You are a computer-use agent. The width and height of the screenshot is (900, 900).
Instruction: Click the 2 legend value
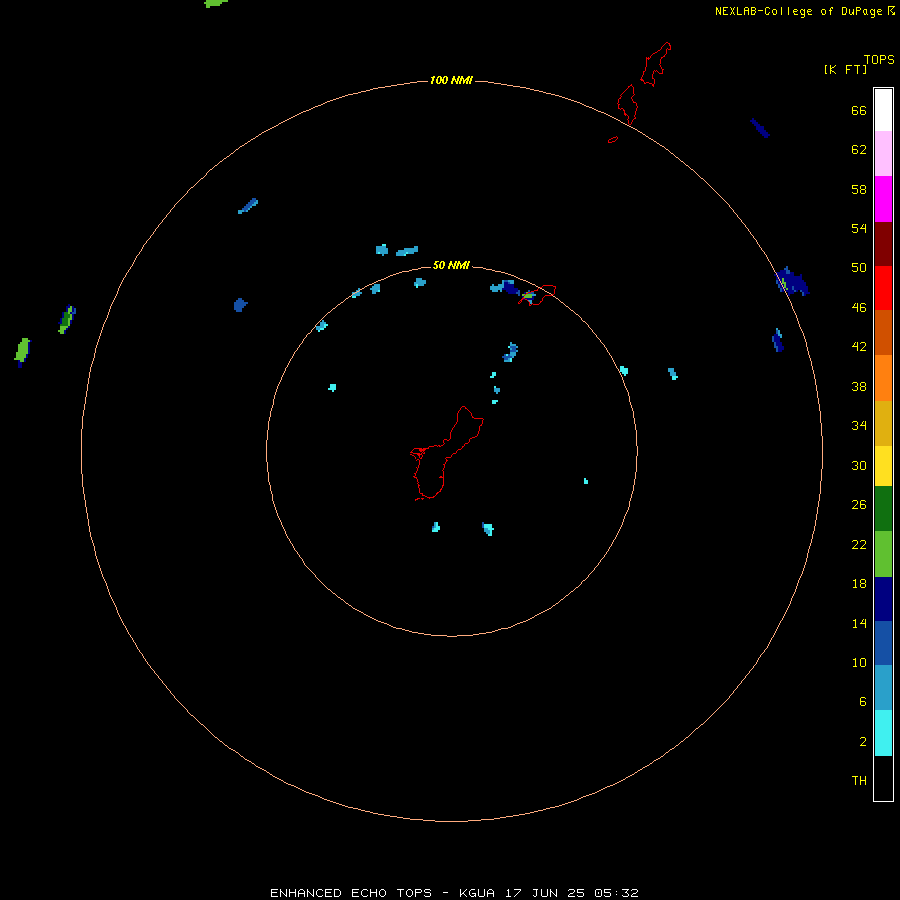pos(863,742)
